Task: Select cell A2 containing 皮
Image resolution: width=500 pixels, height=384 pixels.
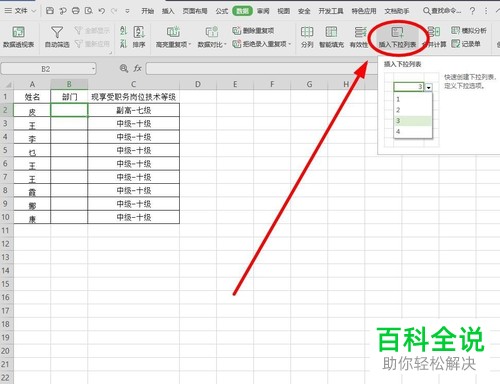Action: [32, 110]
